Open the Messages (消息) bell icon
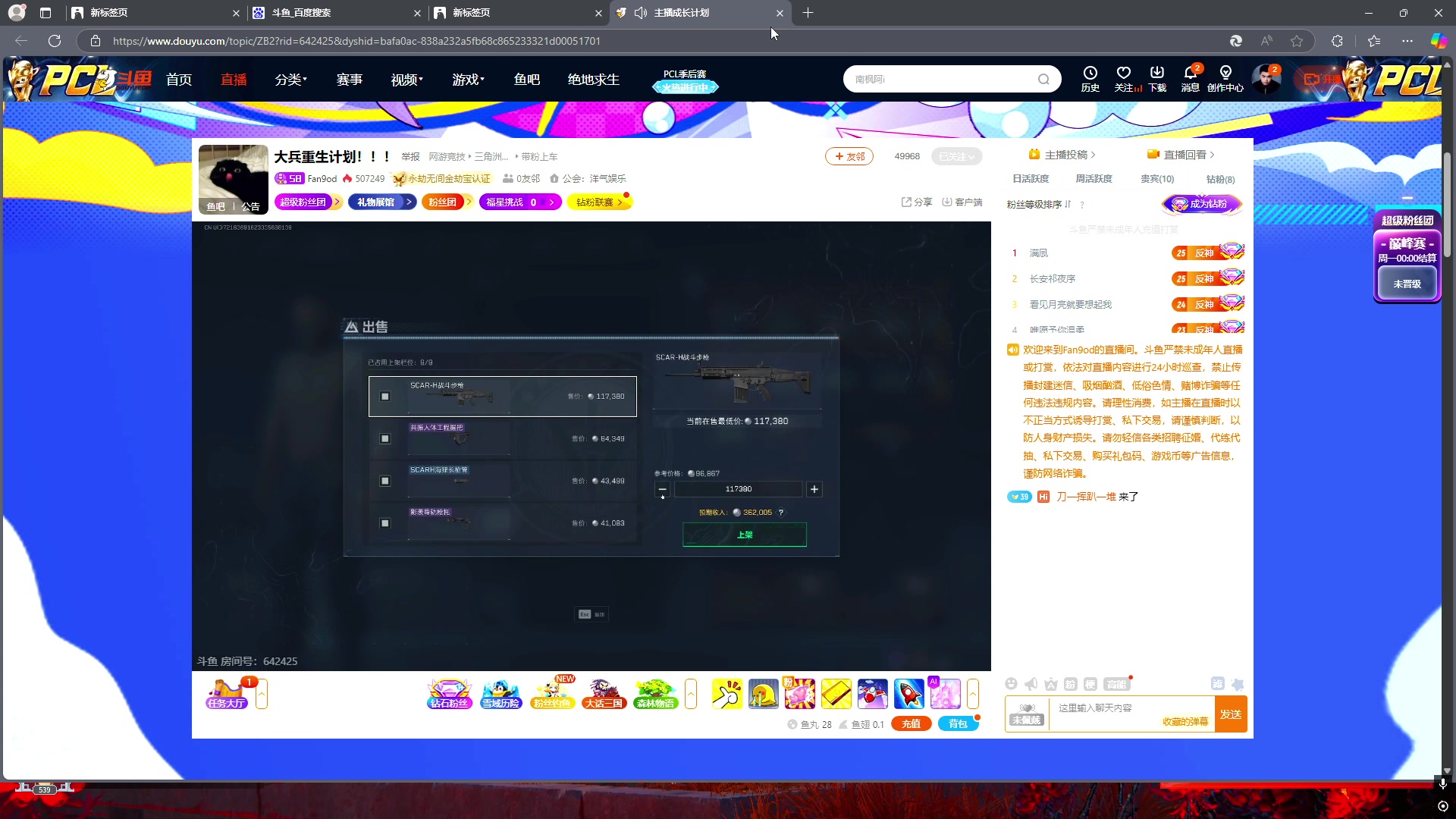This screenshot has height=819, width=1456. [x=1191, y=78]
